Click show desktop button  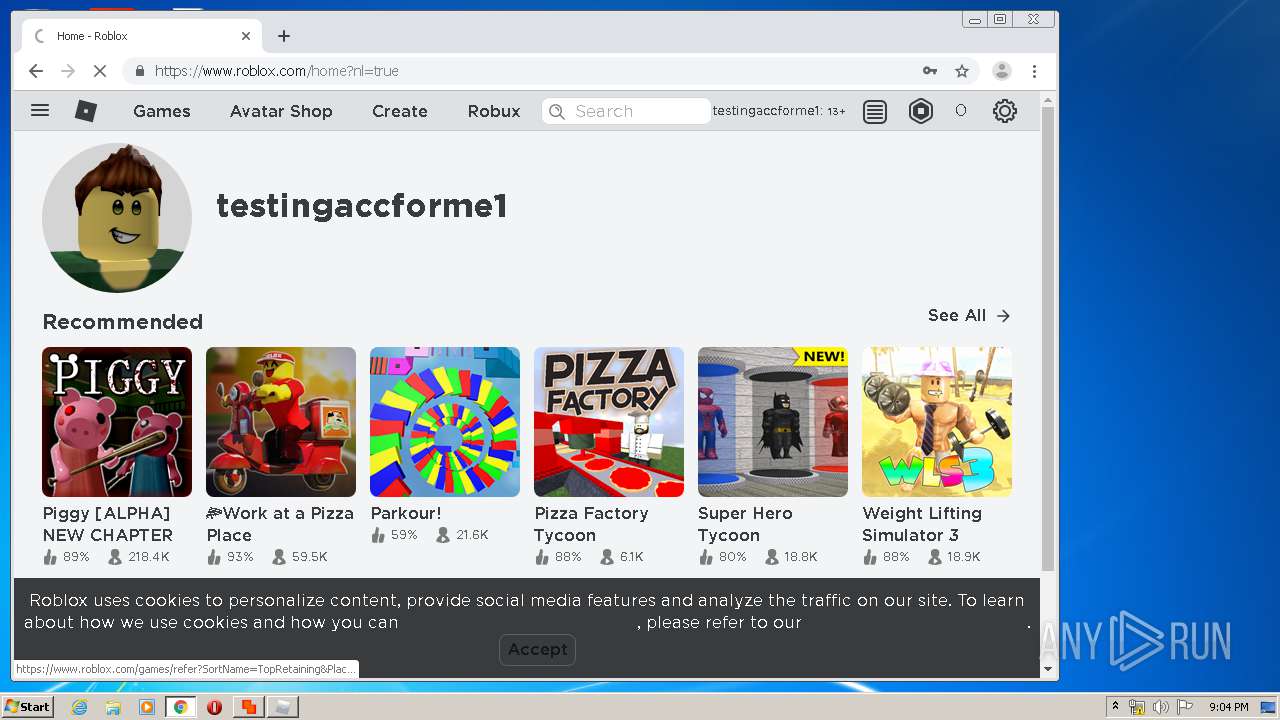coord(1269,707)
